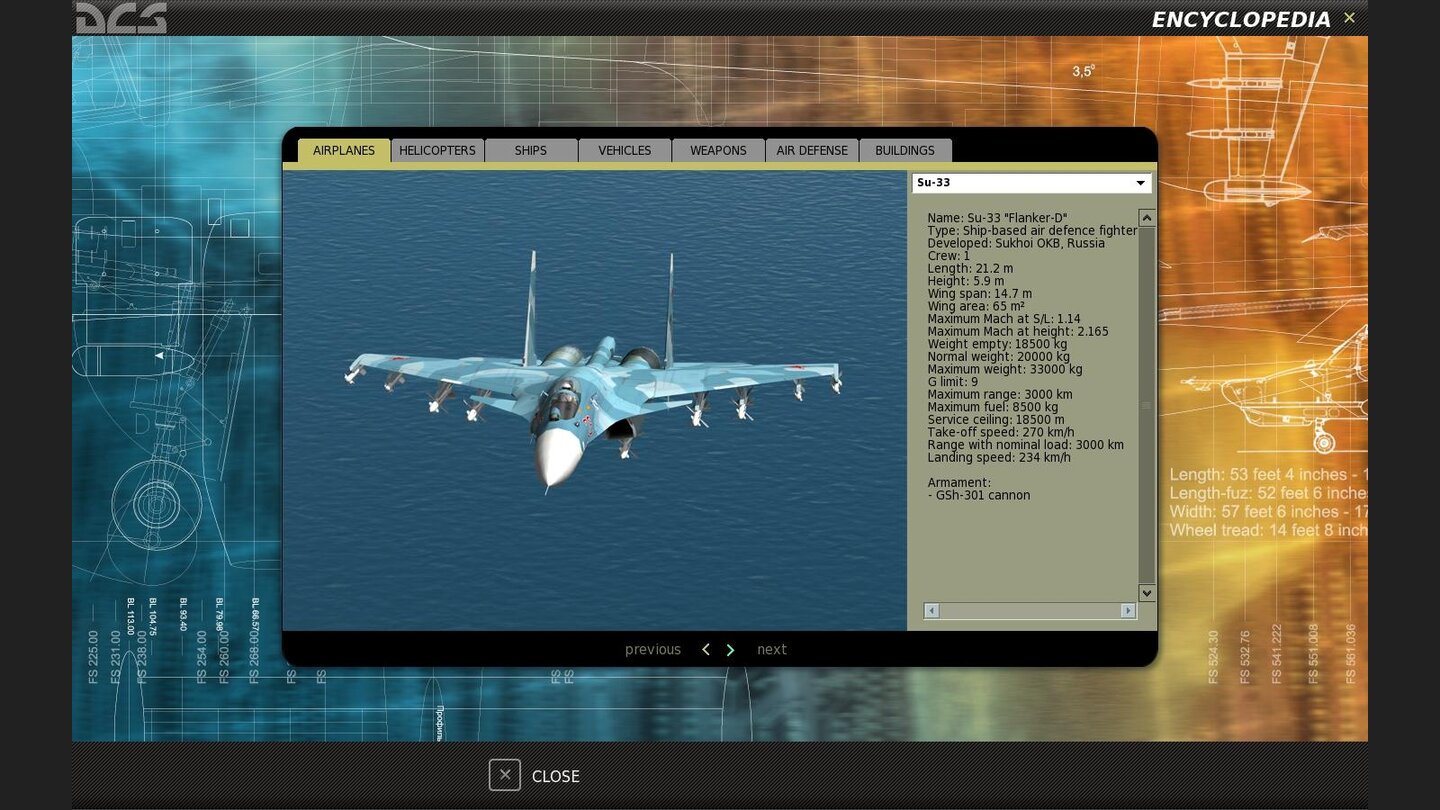Click the 'Crew: 1' line
Screen dimensions: 1440x810
948,256
